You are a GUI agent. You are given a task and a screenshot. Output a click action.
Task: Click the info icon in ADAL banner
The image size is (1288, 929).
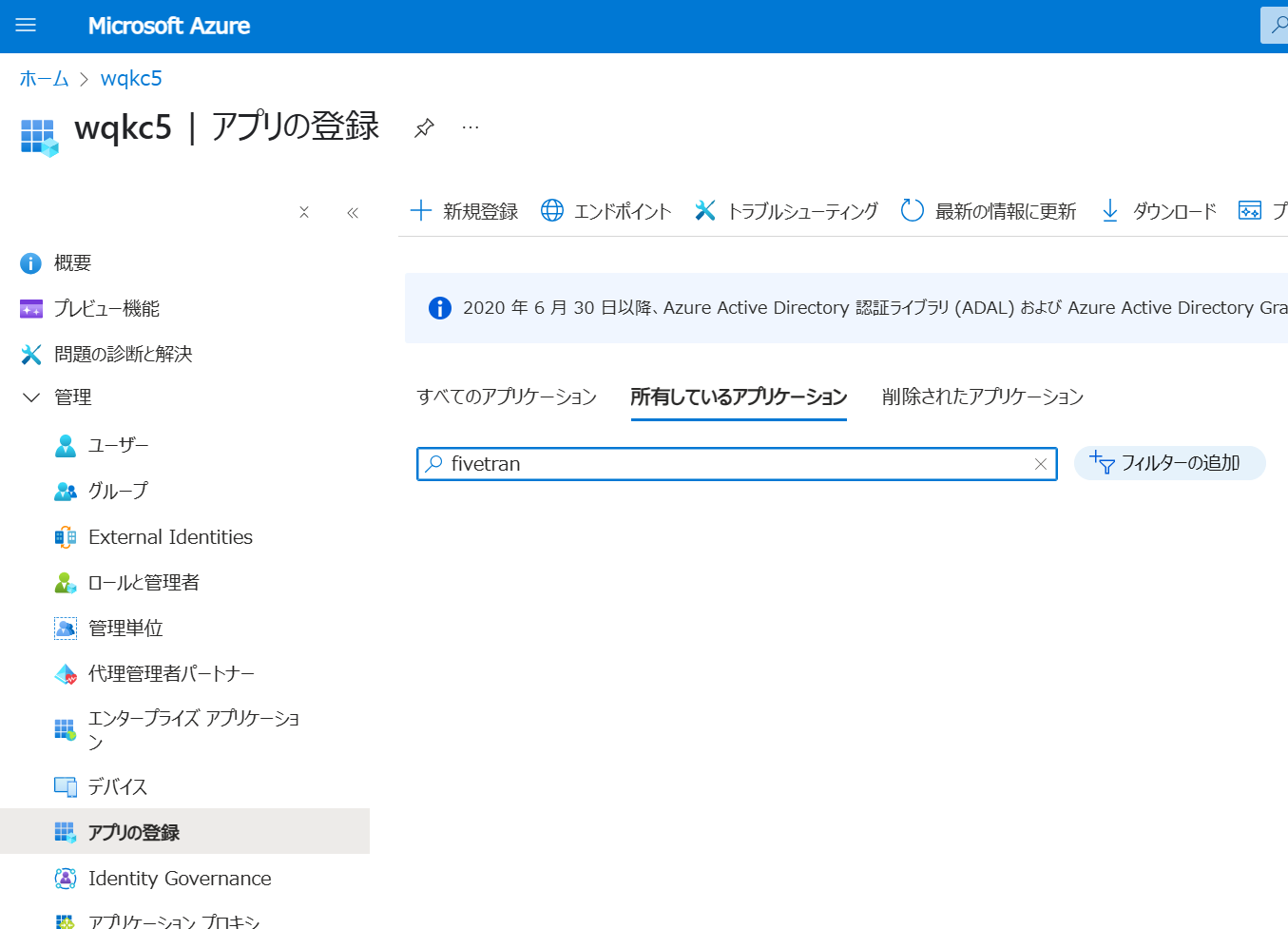point(440,308)
